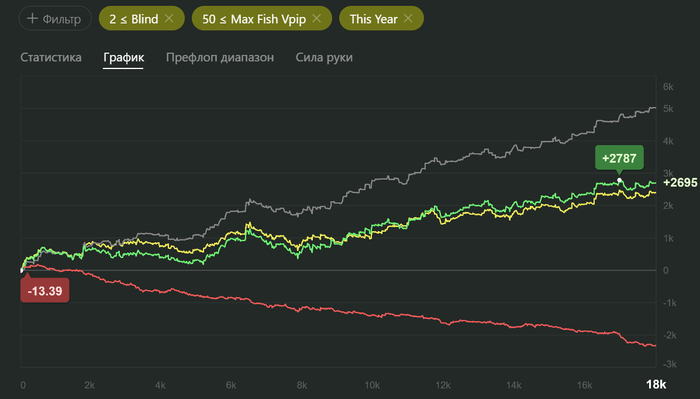Click the -13.39 red tooltip label
Screen dimensions: 700x399
[x=45, y=291]
